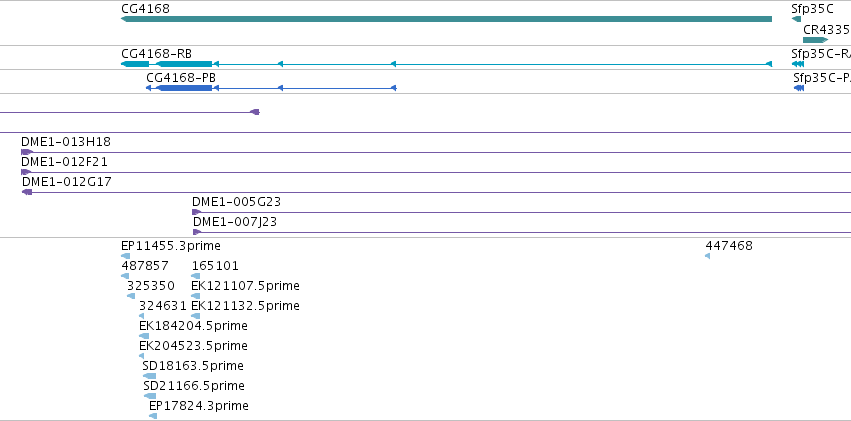
Task: Select the EK204523.5prime arrow glyph
Action: [142, 356]
